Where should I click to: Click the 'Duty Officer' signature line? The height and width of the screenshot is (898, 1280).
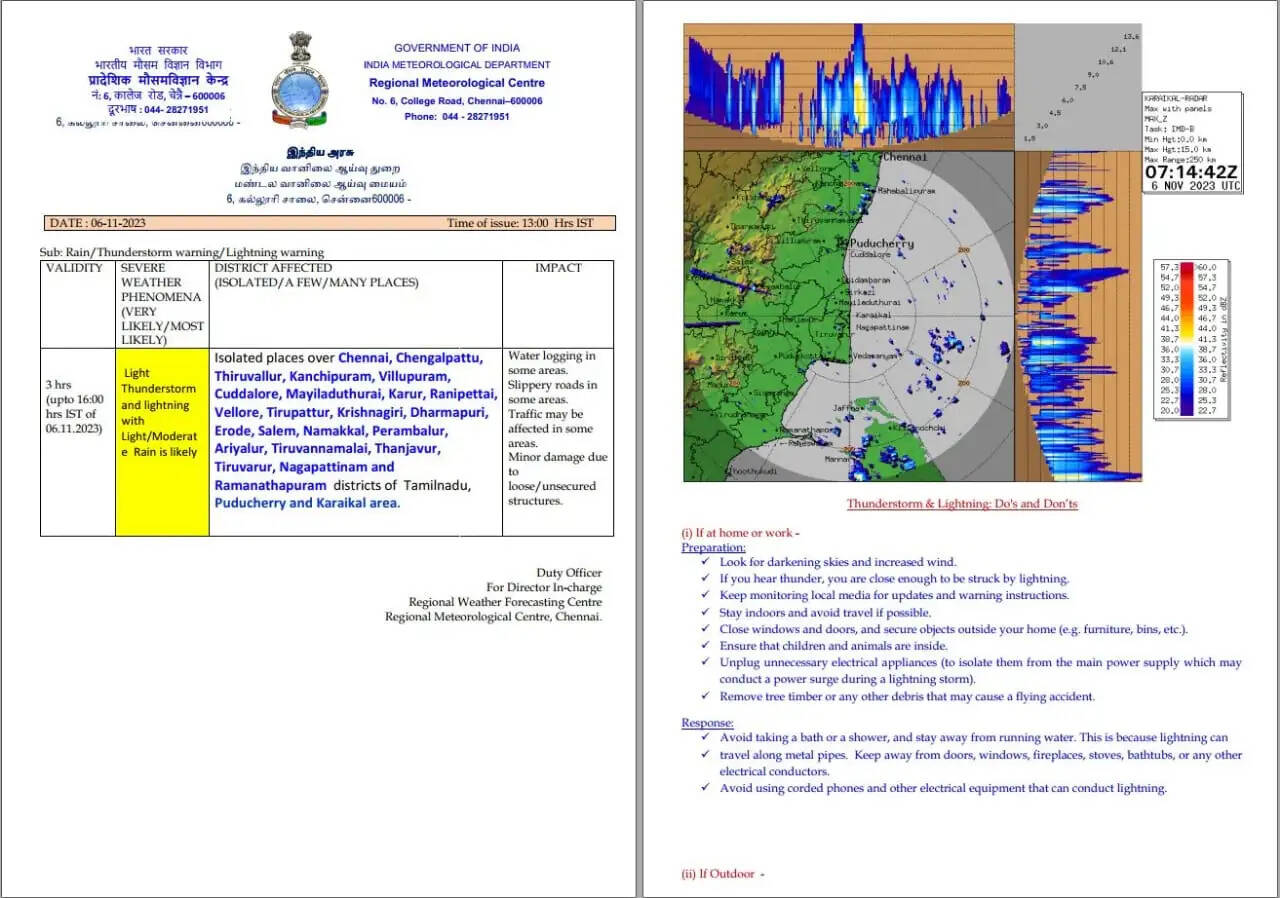click(569, 573)
